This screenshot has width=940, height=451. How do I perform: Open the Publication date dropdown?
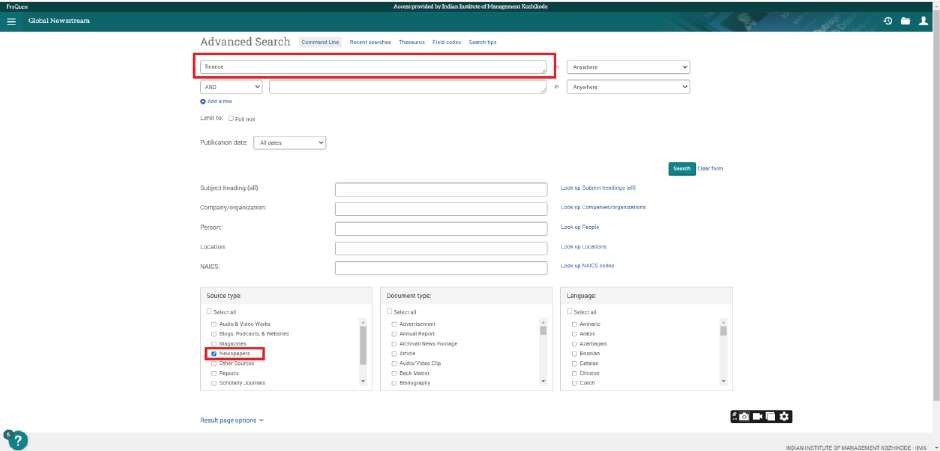[290, 143]
